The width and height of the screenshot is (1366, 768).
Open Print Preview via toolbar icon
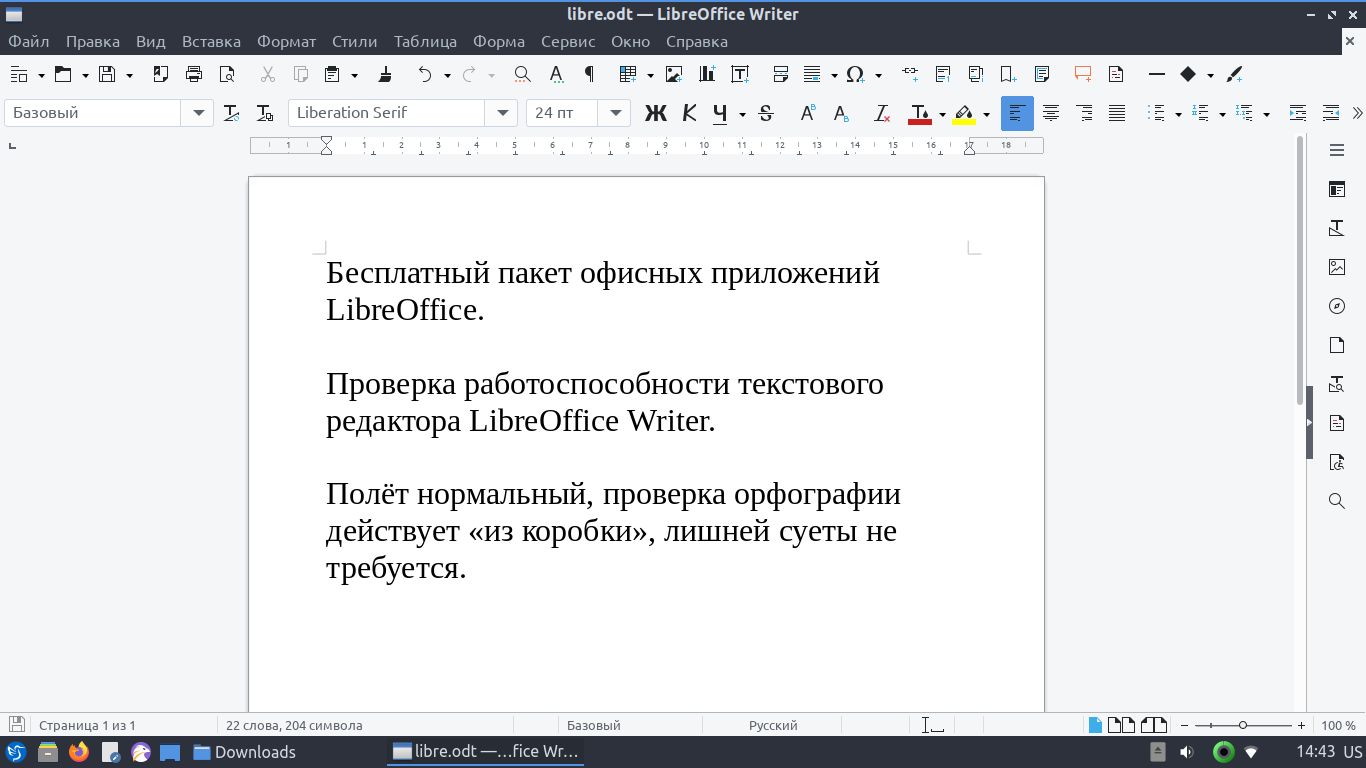[x=227, y=74]
